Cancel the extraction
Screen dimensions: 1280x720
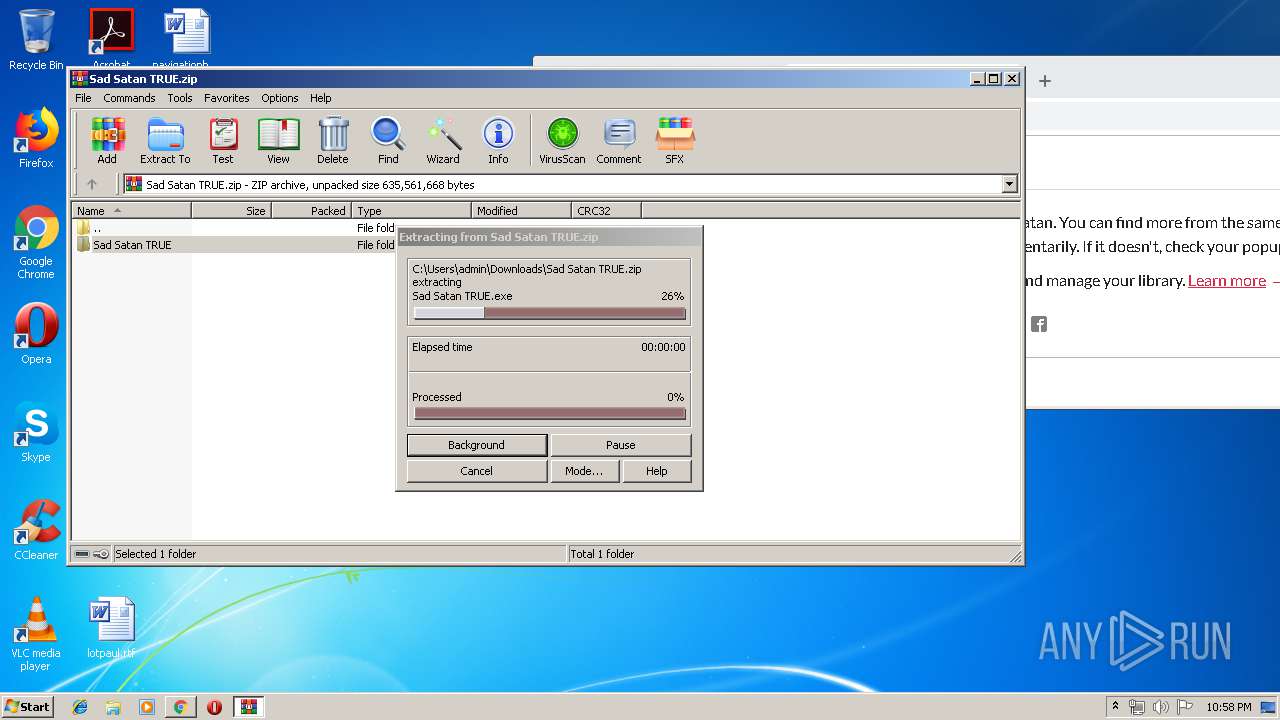[476, 471]
